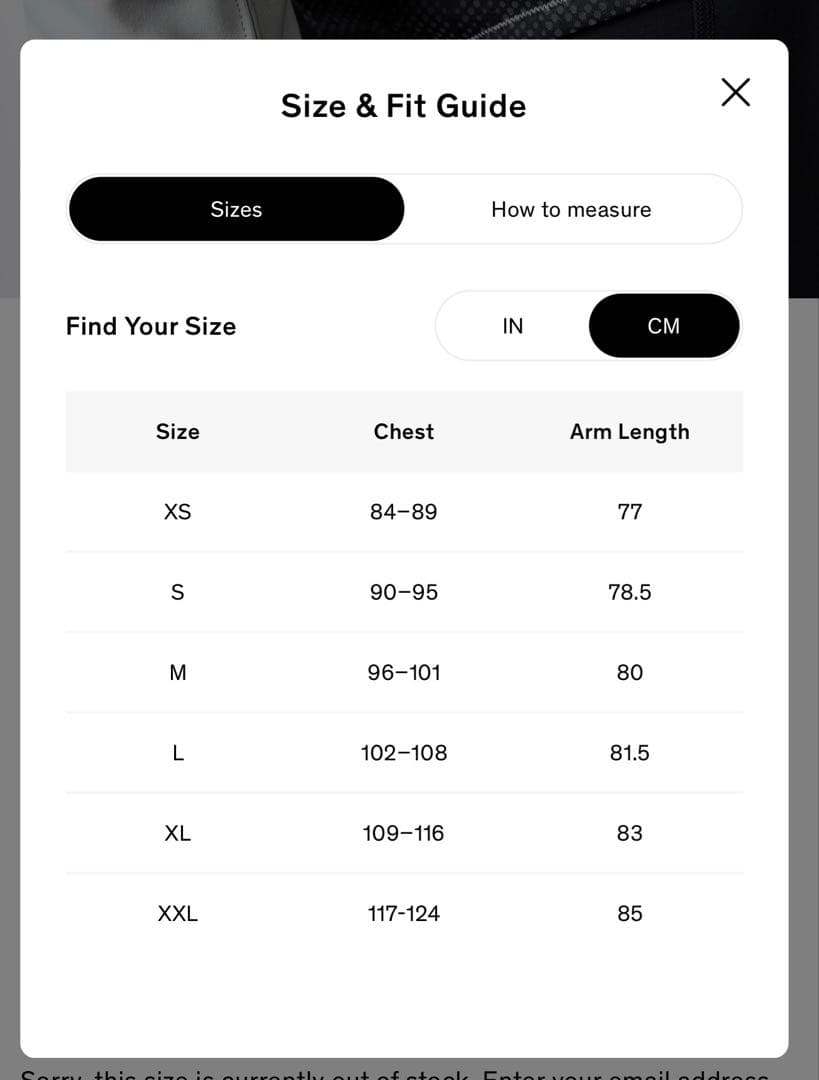
Task: Click the 78.5 arm length value
Action: coord(629,592)
